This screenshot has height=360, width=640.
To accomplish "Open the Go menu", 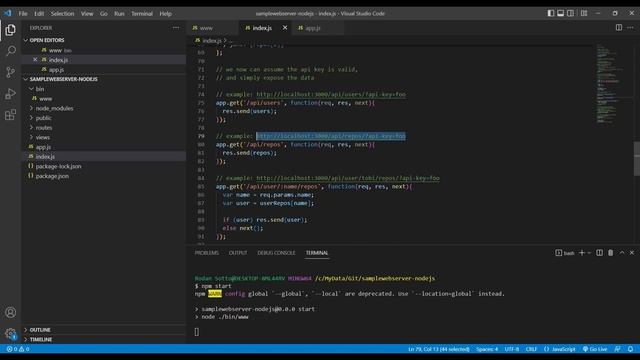I will pyautogui.click(x=104, y=13).
